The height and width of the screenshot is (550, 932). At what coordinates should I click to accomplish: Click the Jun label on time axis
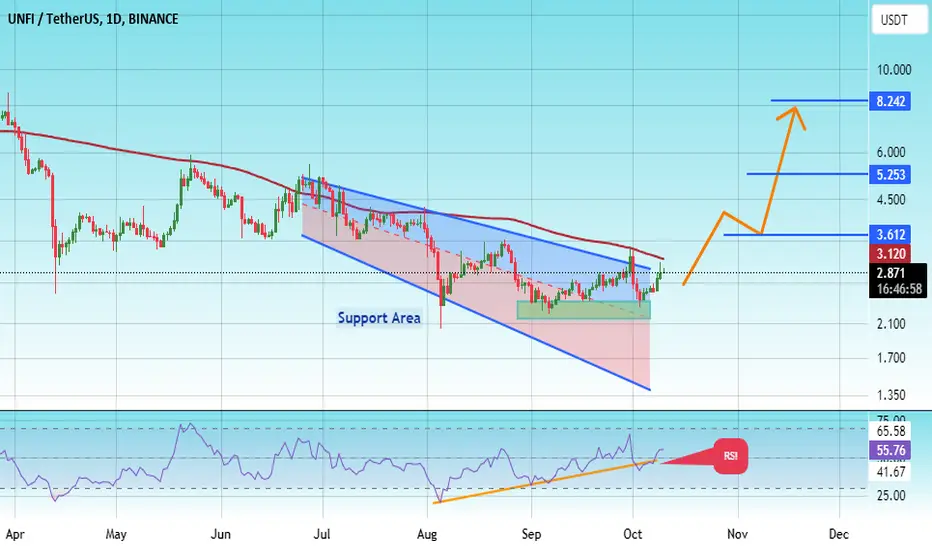221,535
